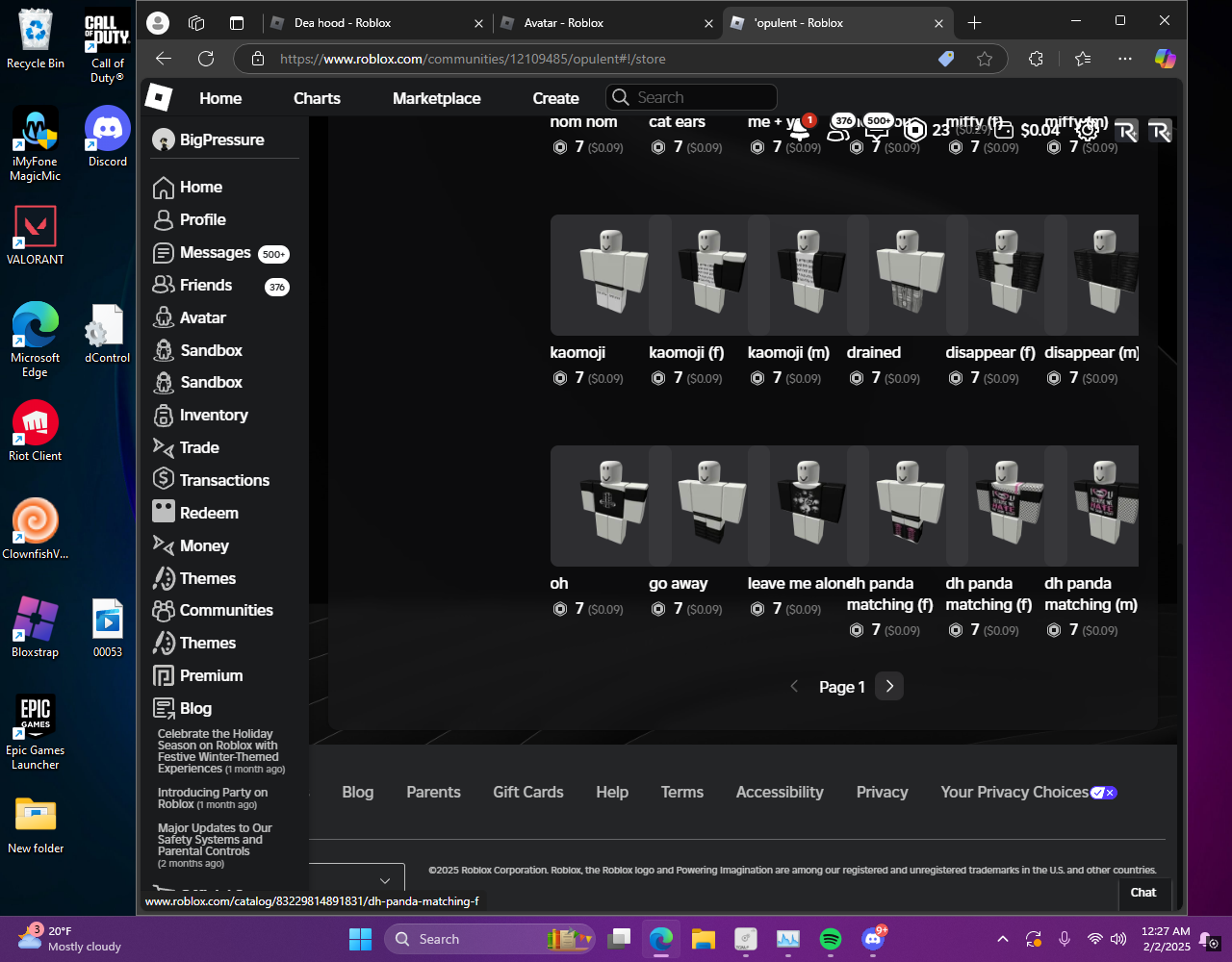Open Spotify from the taskbar

click(x=831, y=939)
